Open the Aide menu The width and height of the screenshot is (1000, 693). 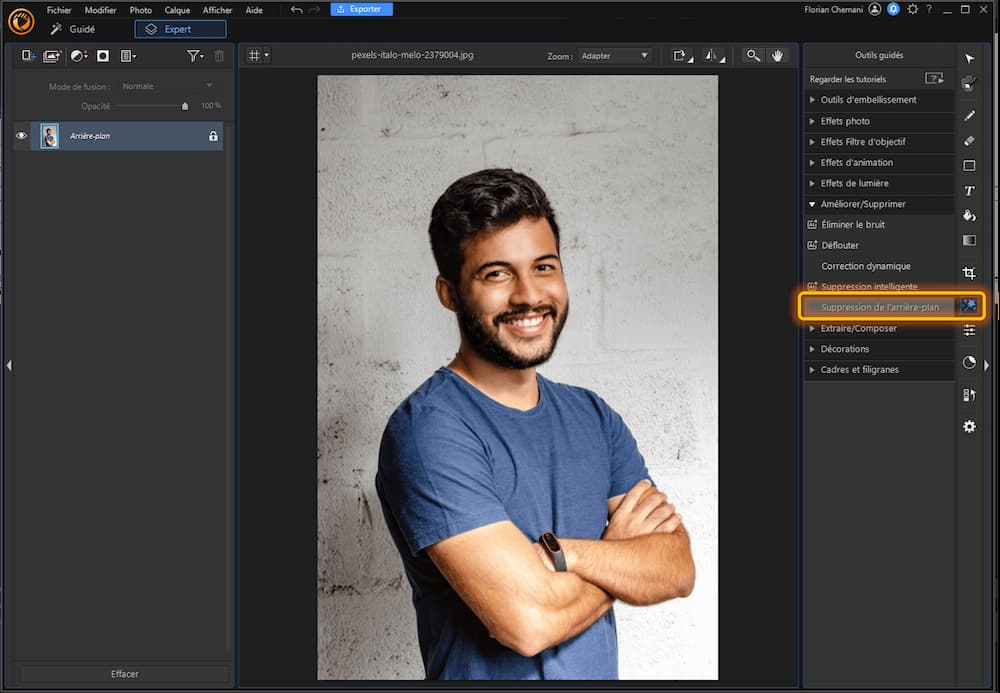[254, 10]
